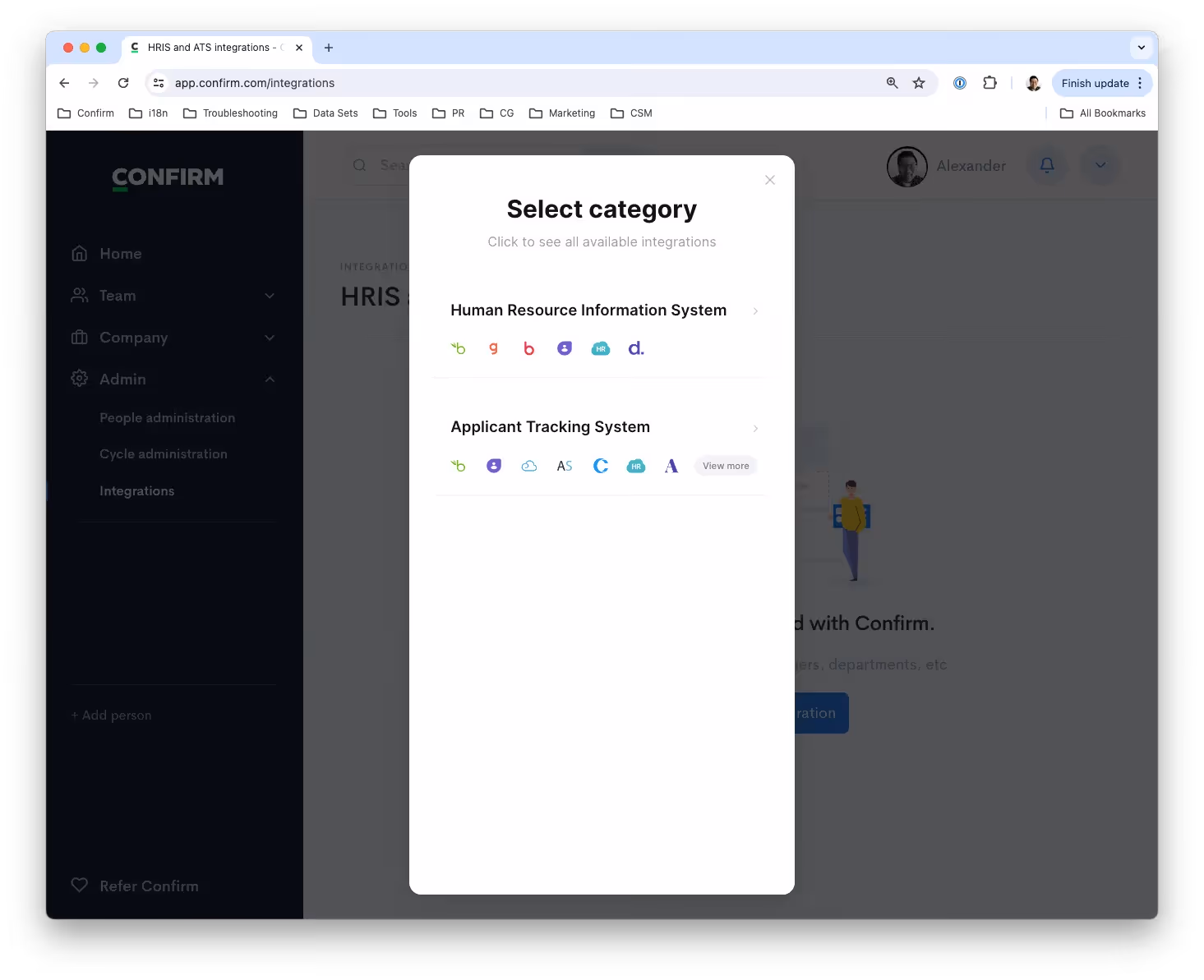Expand the Company menu chevron
The height and width of the screenshot is (980, 1204).
coord(270,338)
